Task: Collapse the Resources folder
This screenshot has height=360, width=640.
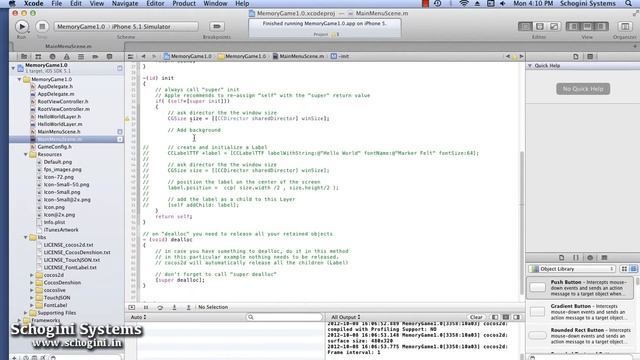Action: 26,155
